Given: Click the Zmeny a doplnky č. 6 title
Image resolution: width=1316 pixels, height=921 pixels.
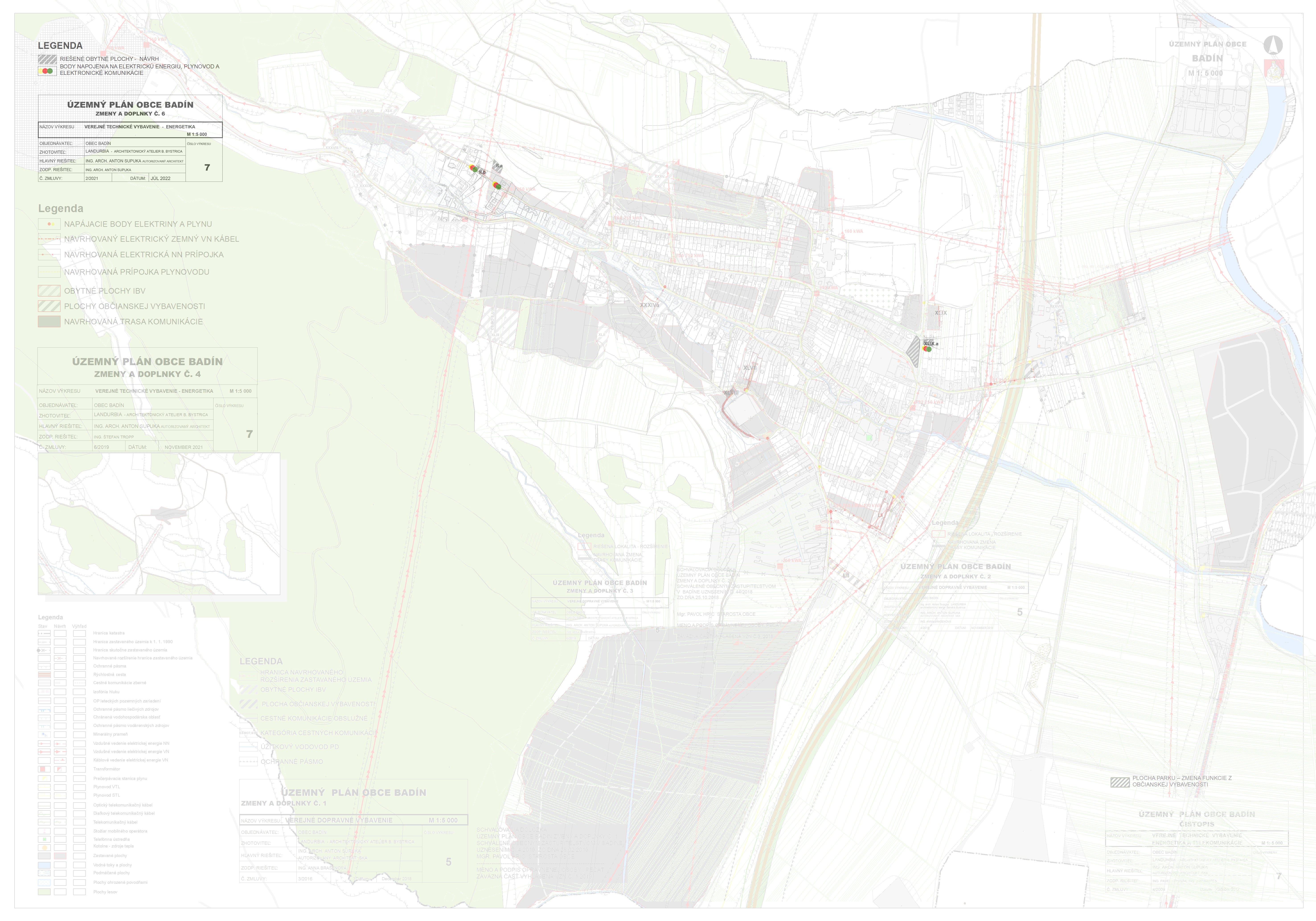Looking at the screenshot, I should point(130,113).
